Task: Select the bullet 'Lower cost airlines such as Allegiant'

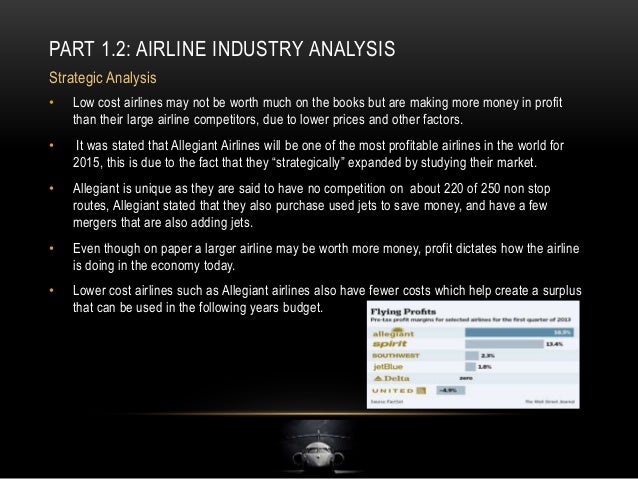Action: click(327, 299)
